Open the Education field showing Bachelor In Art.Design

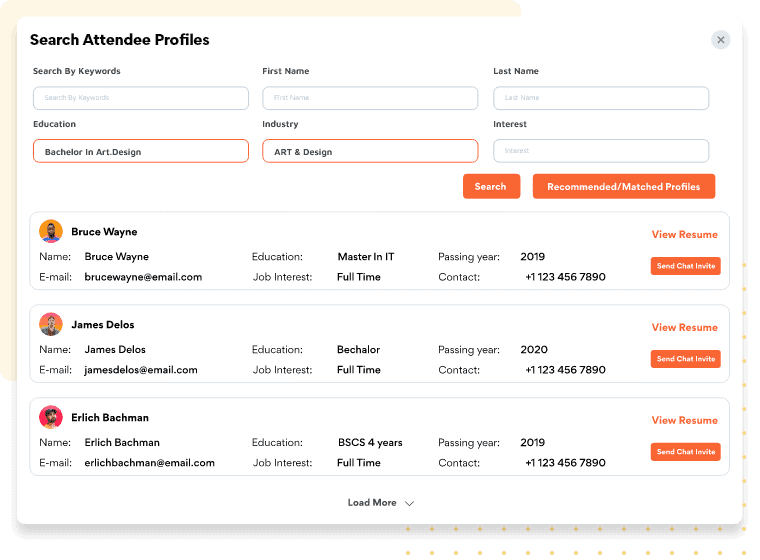tap(141, 151)
